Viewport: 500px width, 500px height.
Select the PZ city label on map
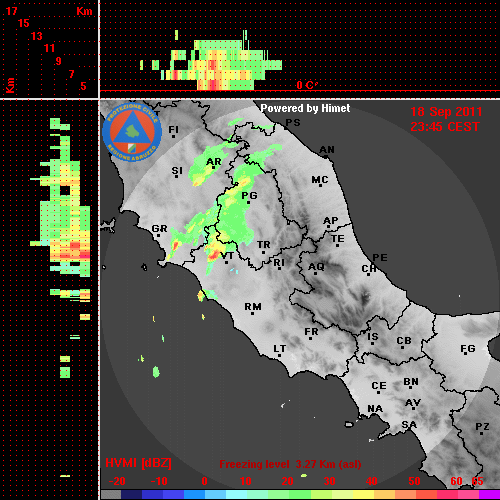point(482,427)
